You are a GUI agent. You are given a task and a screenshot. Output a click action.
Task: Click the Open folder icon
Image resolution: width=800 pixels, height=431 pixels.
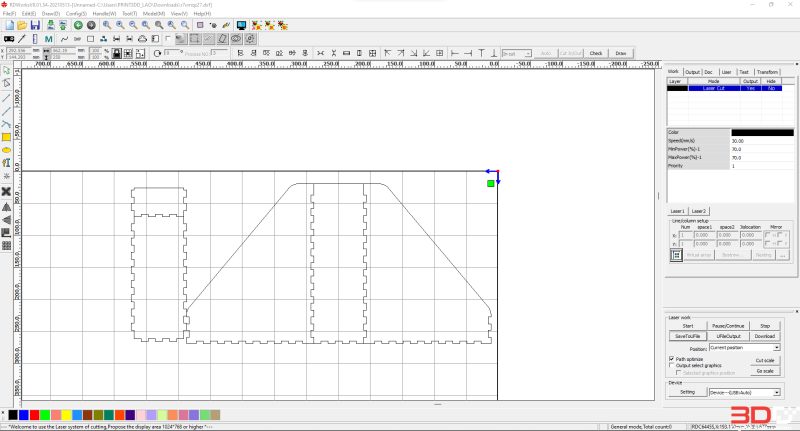[x=22, y=25]
